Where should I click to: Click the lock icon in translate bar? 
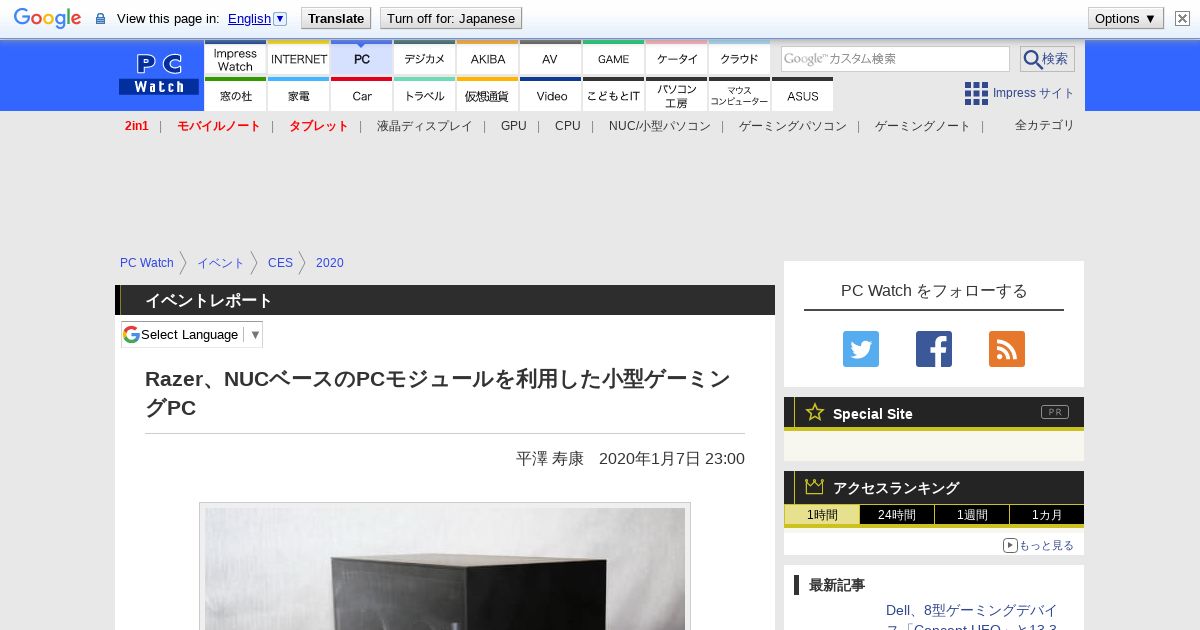coord(100,19)
